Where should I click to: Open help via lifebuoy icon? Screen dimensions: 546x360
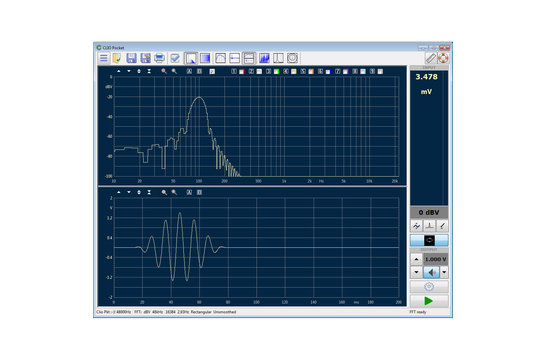(443, 58)
